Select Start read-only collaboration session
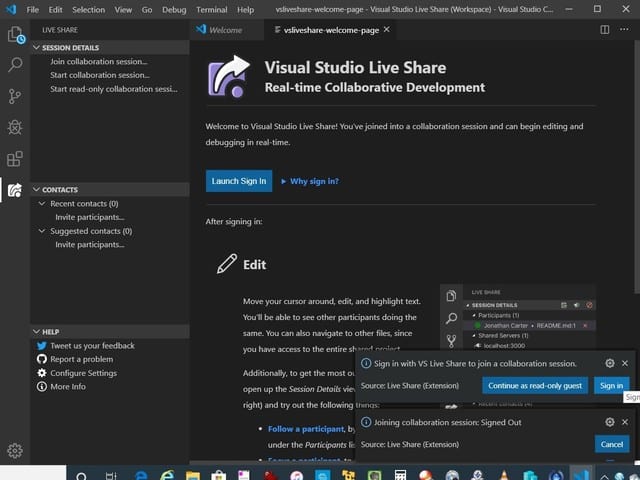This screenshot has width=640, height=480. (x=113, y=89)
